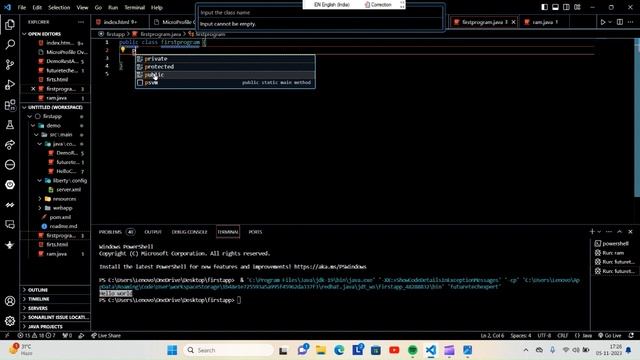This screenshot has height=360, width=640.
Task: Open the Extensions view
Action: click(x=10, y=105)
